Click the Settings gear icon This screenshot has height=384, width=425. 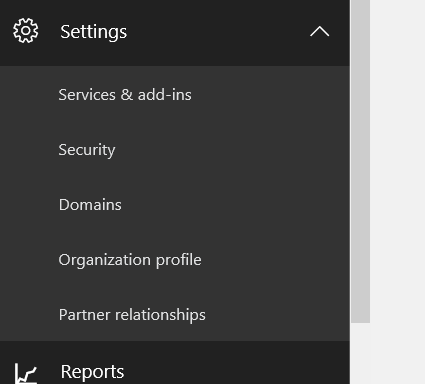[x=26, y=31]
